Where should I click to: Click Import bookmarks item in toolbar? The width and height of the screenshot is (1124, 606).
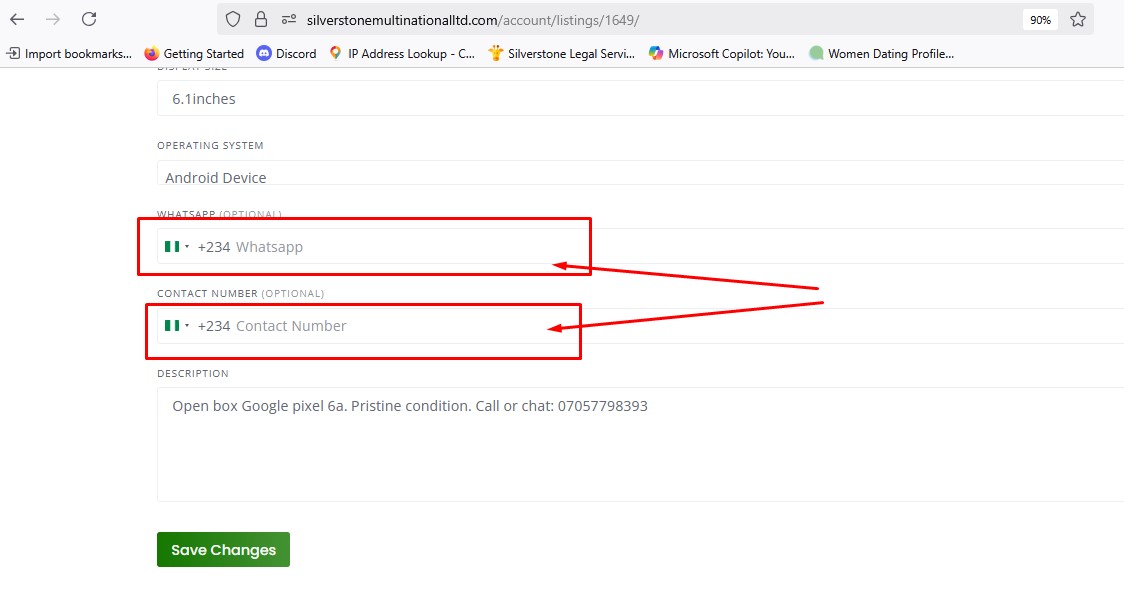click(69, 54)
